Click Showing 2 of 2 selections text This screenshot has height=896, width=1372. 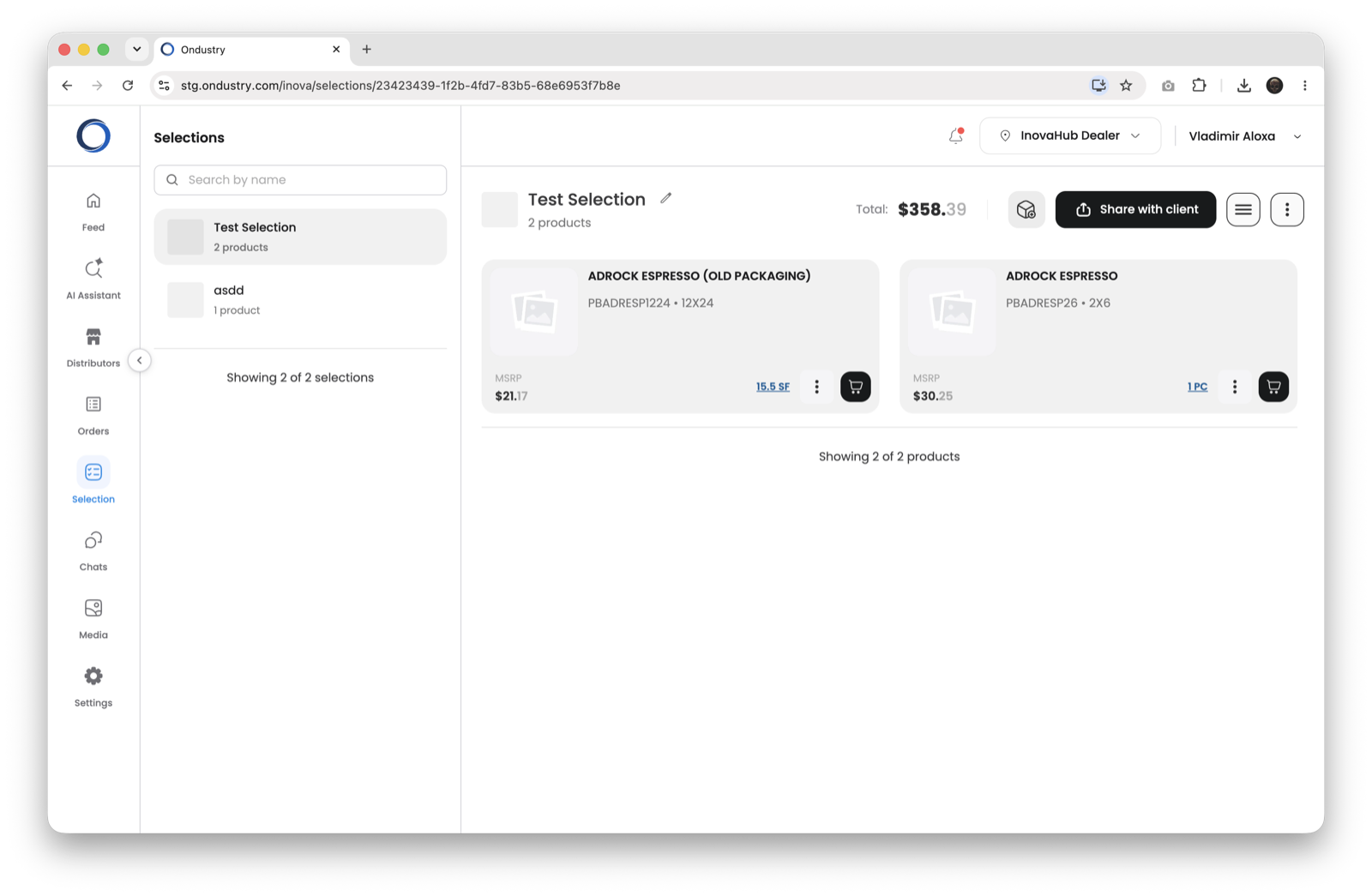[300, 377]
